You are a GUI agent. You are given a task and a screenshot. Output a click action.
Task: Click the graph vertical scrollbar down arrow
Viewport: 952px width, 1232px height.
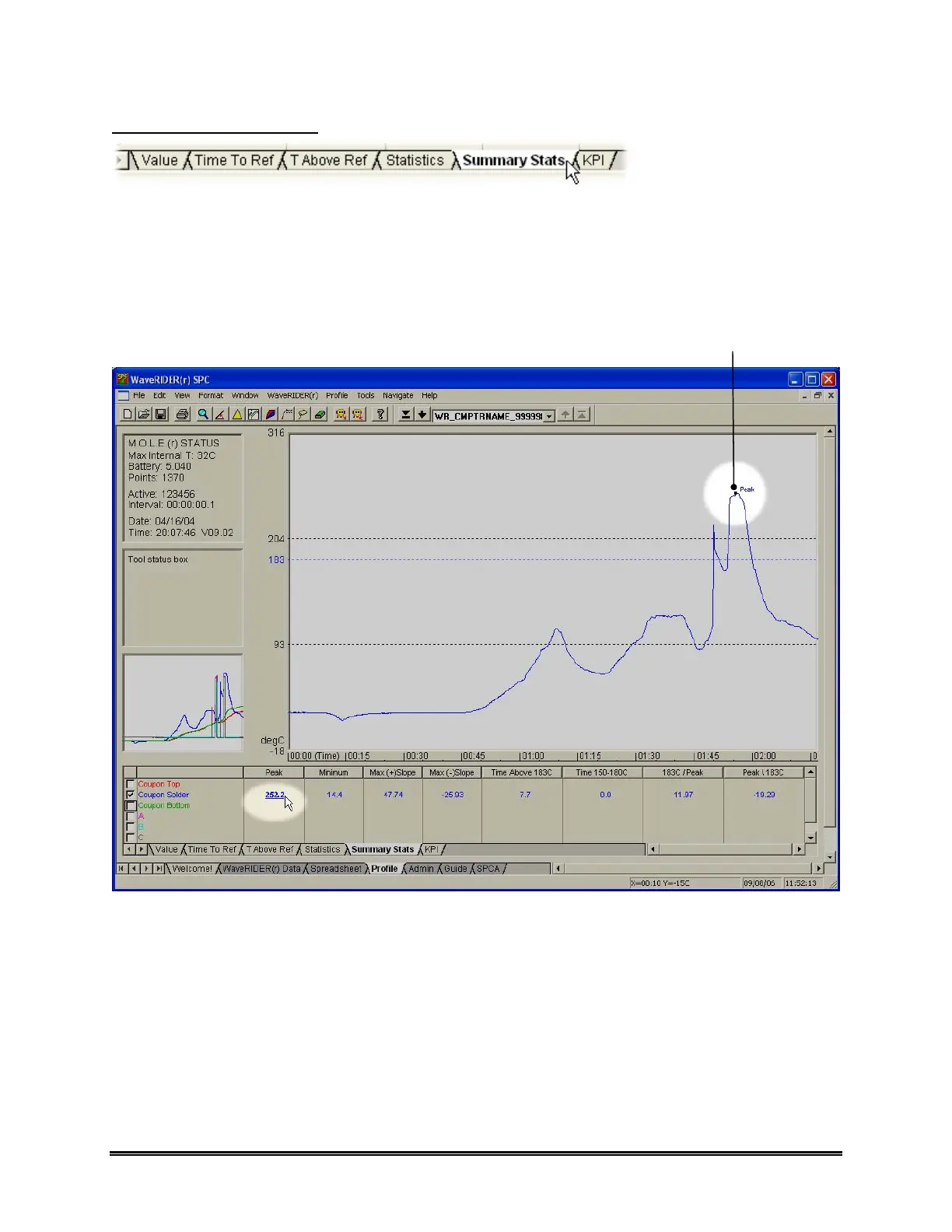pyautogui.click(x=830, y=856)
